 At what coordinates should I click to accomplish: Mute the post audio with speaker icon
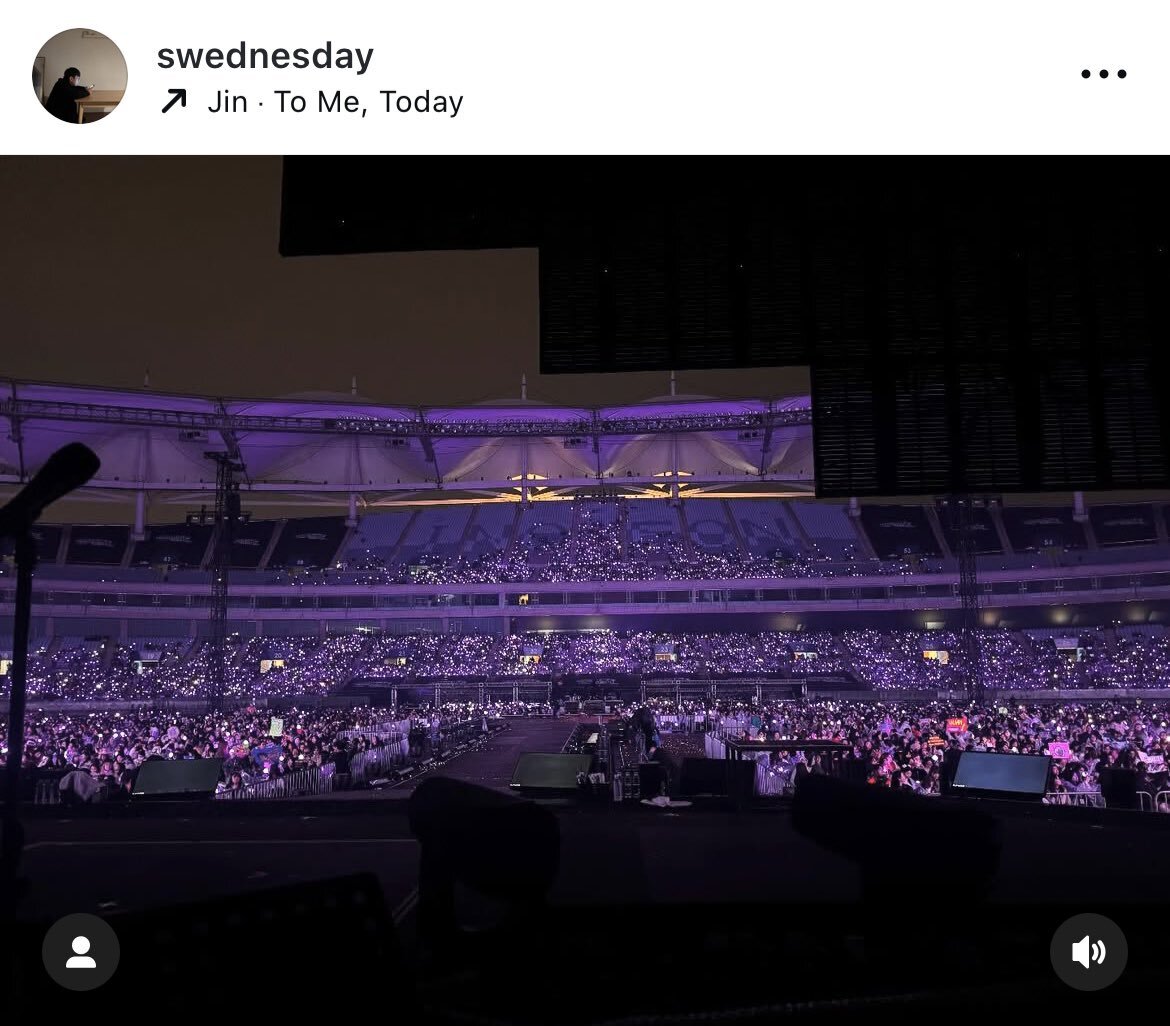coord(1089,952)
